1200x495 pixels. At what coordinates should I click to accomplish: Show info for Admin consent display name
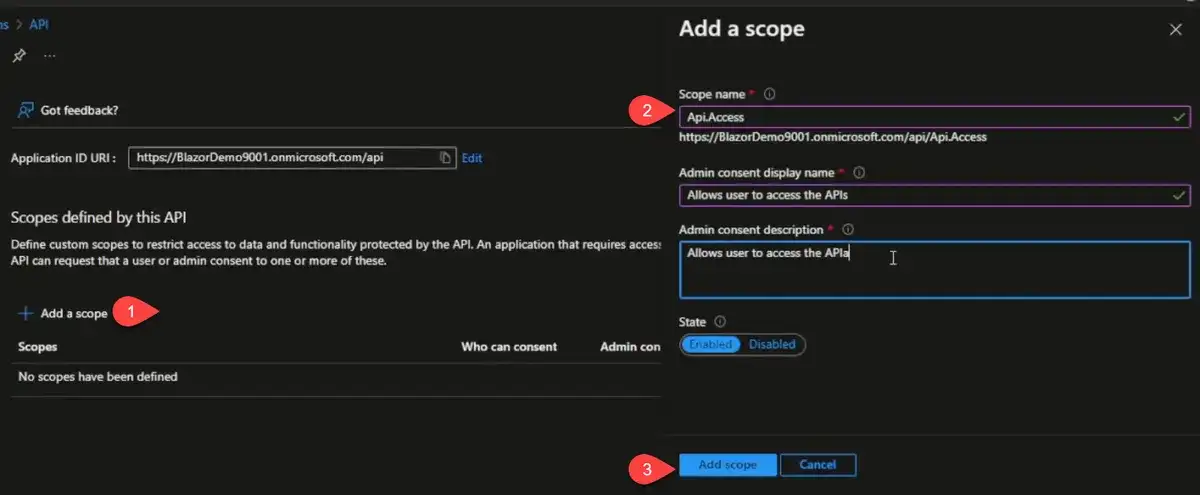tap(860, 172)
